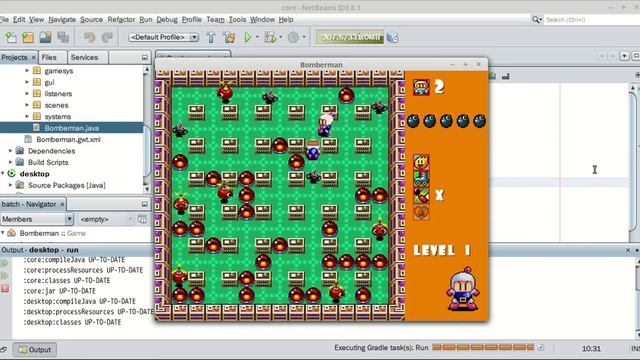Open the Debug Project dropdown arrow
The width and height of the screenshot is (640, 360).
pyautogui.click(x=280, y=37)
